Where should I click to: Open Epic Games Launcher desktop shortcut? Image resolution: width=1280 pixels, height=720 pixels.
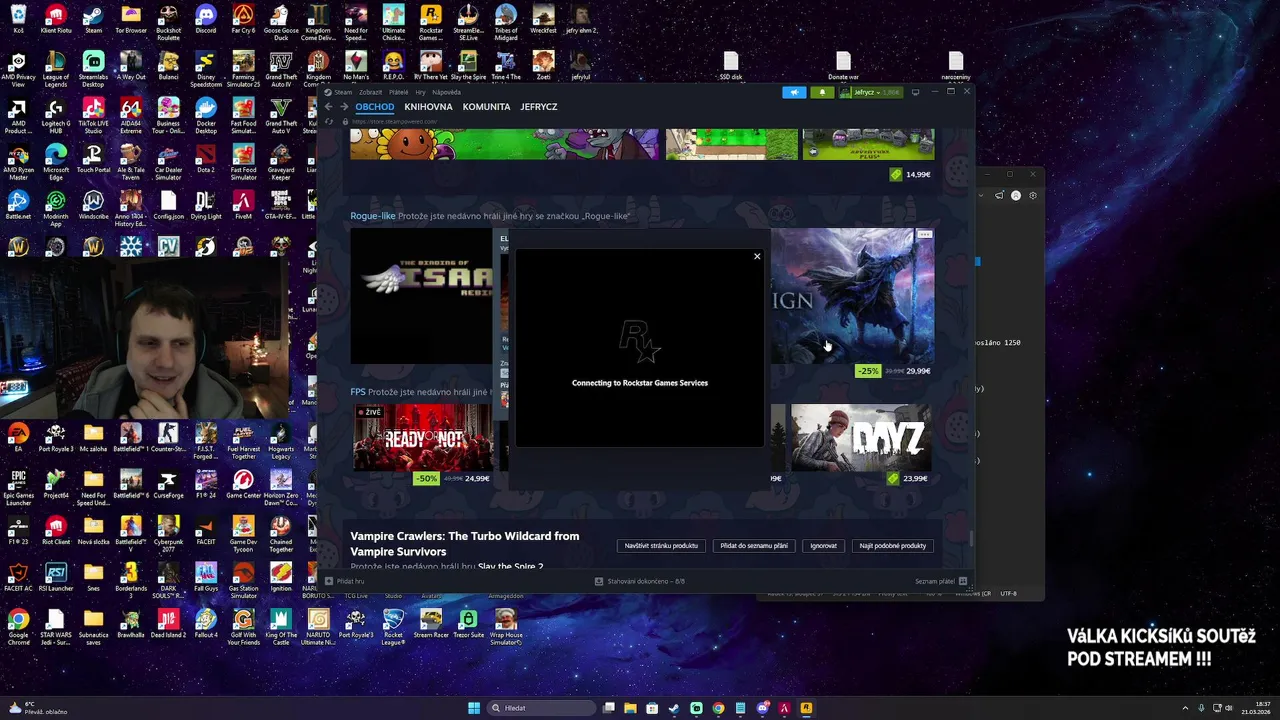[18, 485]
